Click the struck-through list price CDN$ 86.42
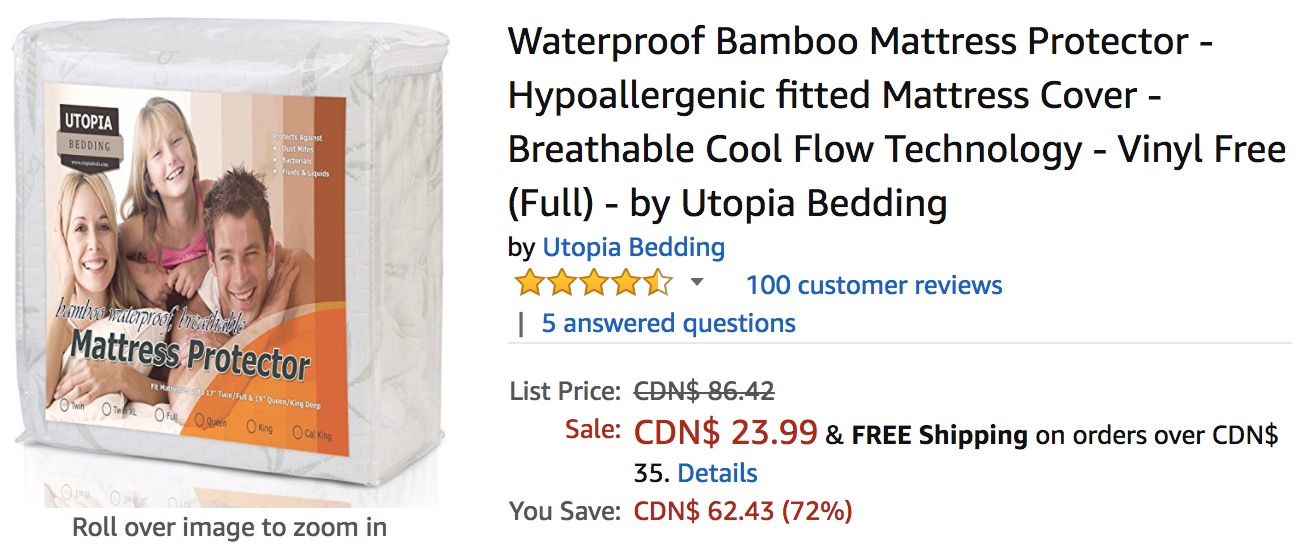Viewport: 1302px width, 552px height. pos(704,390)
